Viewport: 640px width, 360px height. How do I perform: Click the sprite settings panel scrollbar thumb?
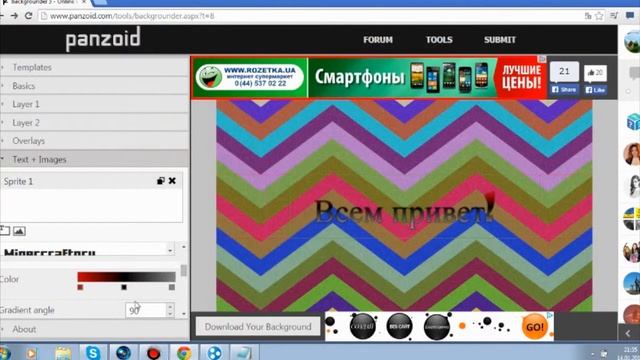[x=184, y=270]
